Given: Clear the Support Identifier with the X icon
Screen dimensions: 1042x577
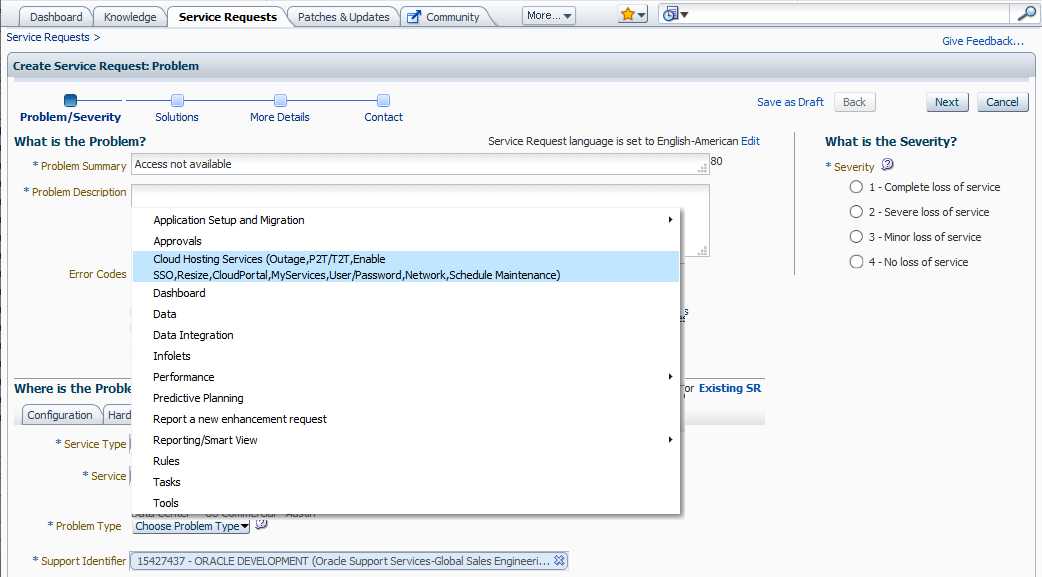Looking at the screenshot, I should tap(560, 561).
